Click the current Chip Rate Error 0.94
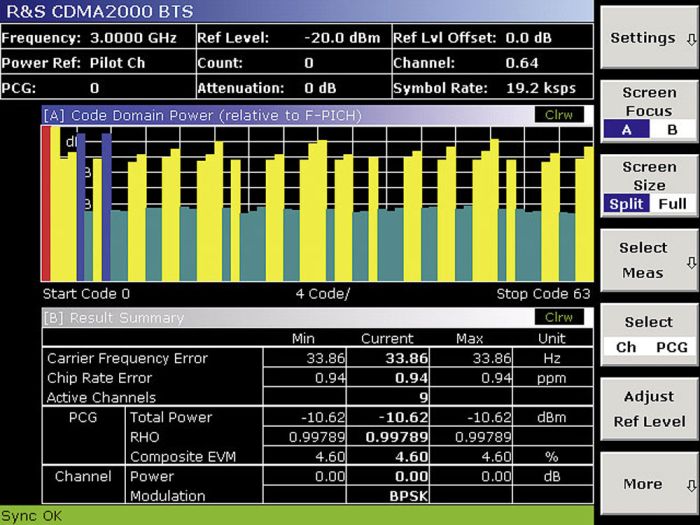Screen dimensions: 700x525 point(412,378)
